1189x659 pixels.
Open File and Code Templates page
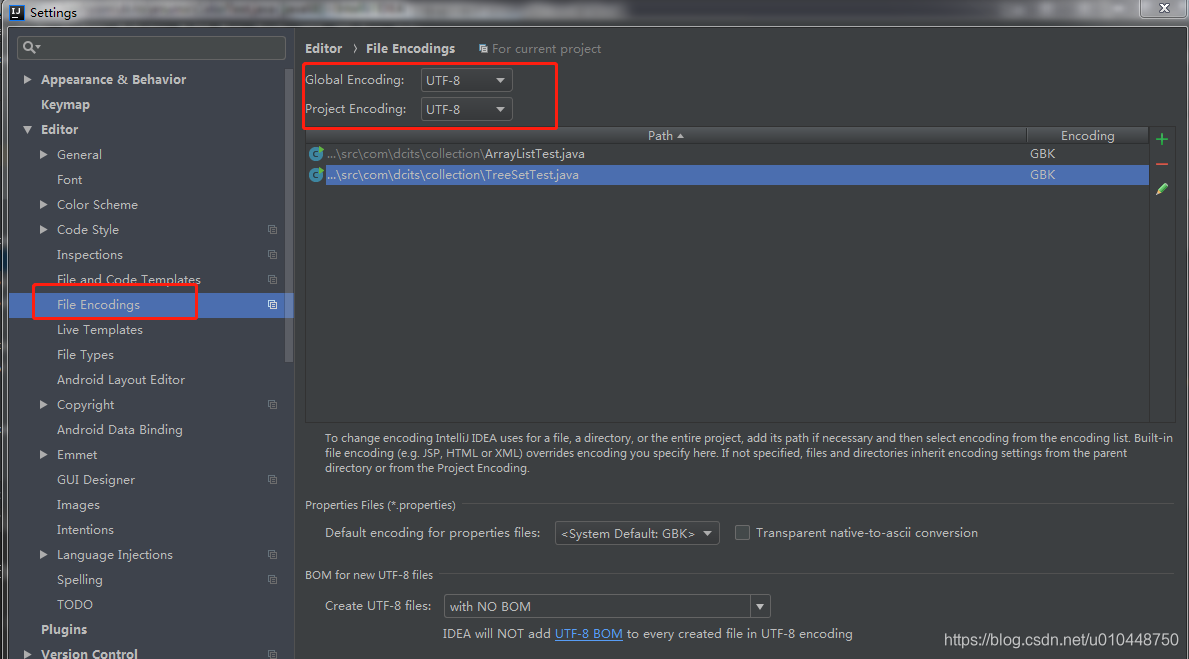click(129, 280)
